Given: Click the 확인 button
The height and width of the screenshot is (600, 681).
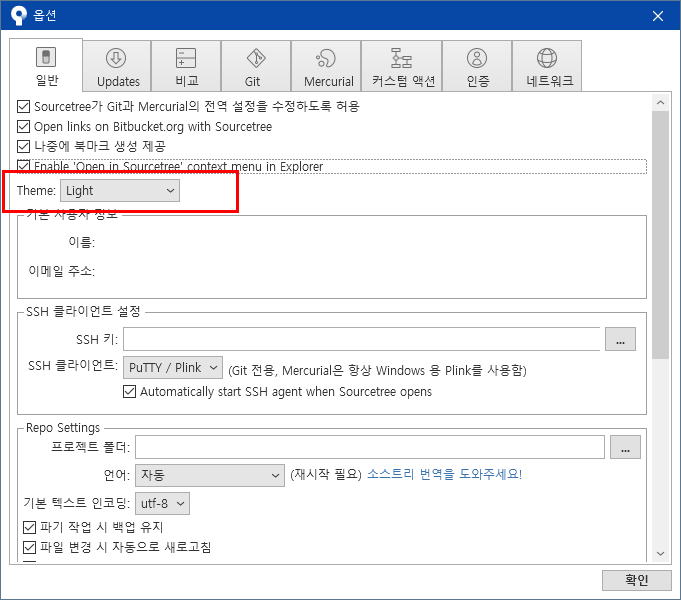Looking at the screenshot, I should point(637,580).
